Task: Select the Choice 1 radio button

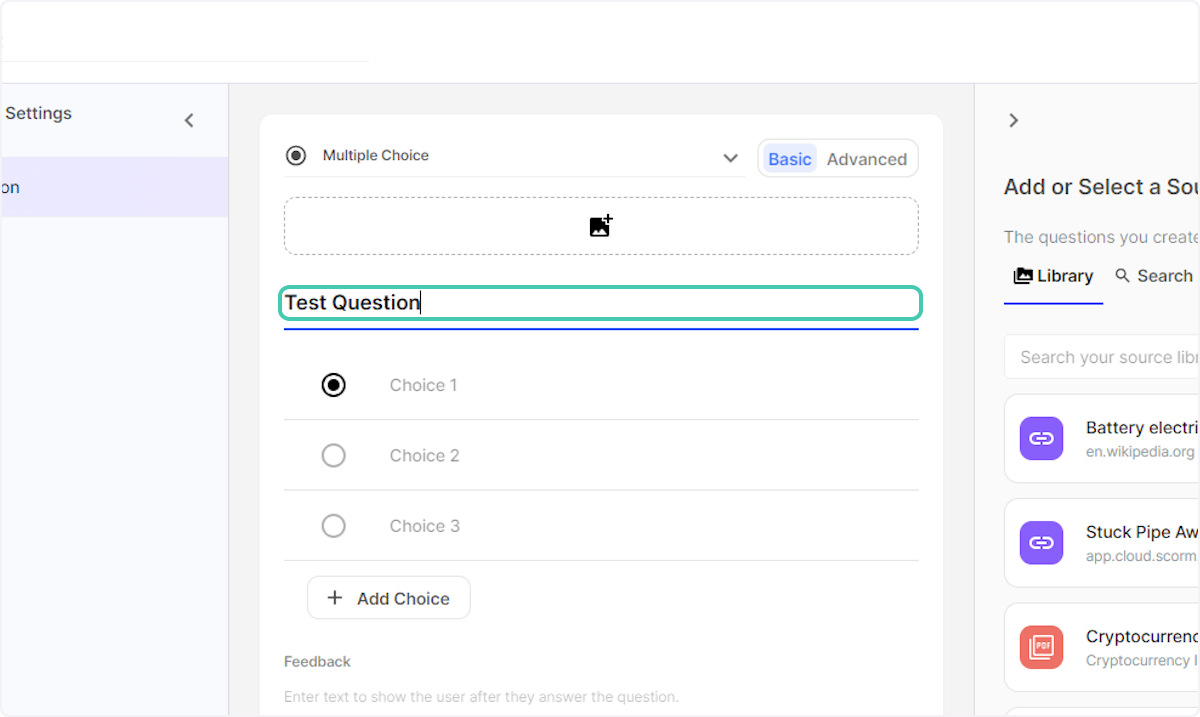Action: 333,385
